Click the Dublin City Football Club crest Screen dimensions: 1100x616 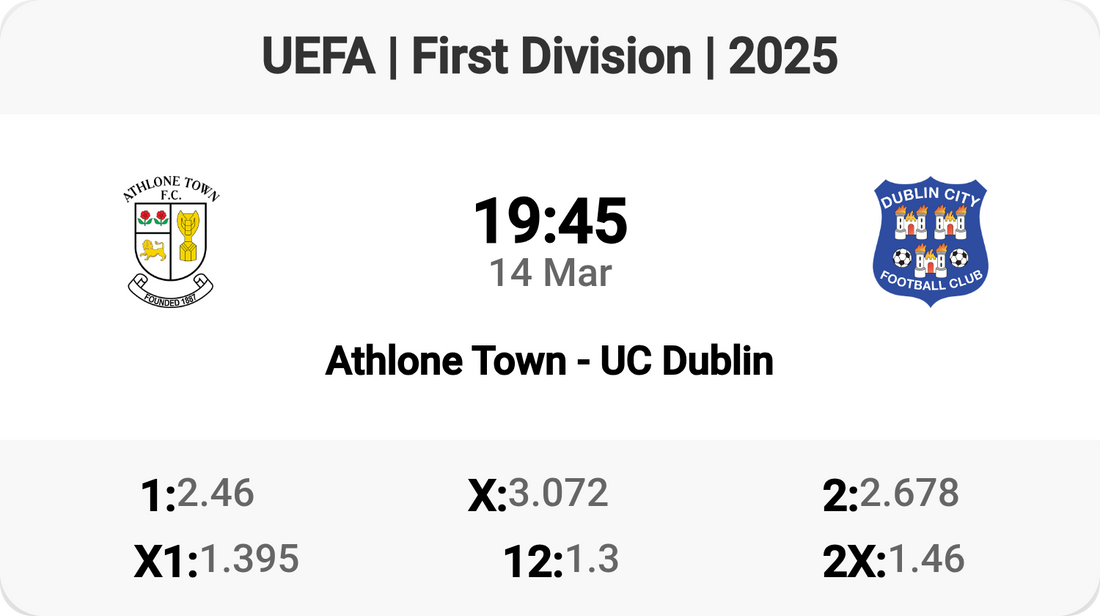point(930,241)
